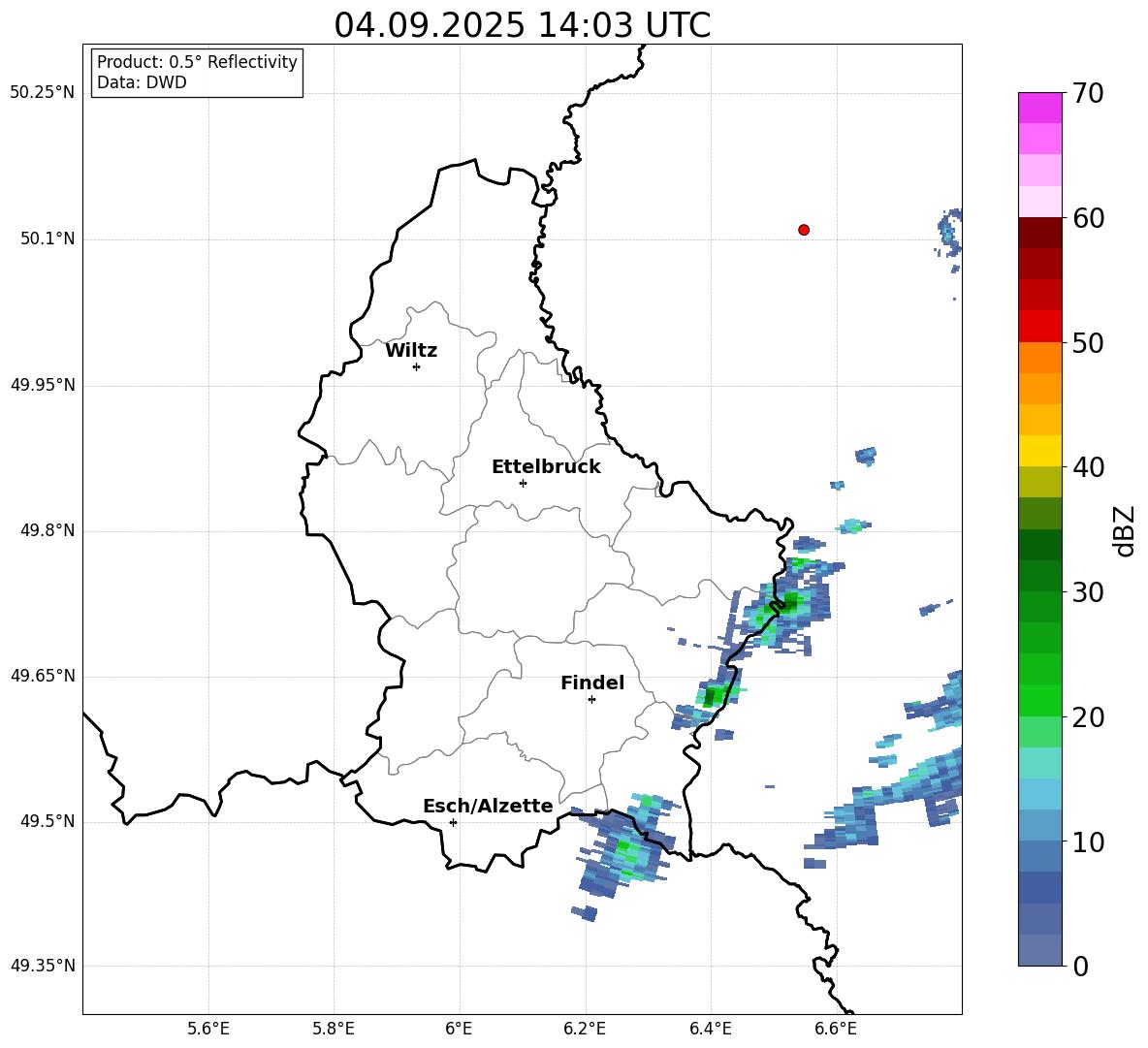Click the 49.35°N latitude label
The image size is (1148, 1048).
42,966
